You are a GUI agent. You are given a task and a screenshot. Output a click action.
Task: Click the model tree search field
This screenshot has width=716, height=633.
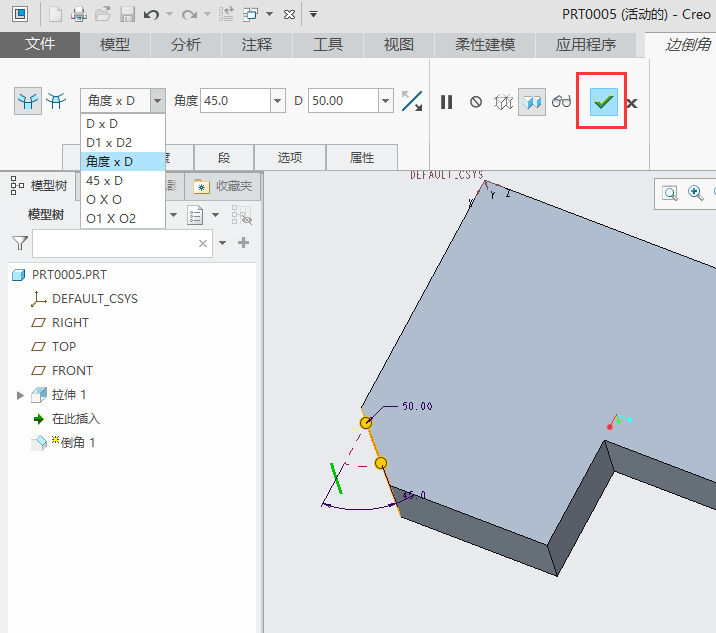coord(116,243)
